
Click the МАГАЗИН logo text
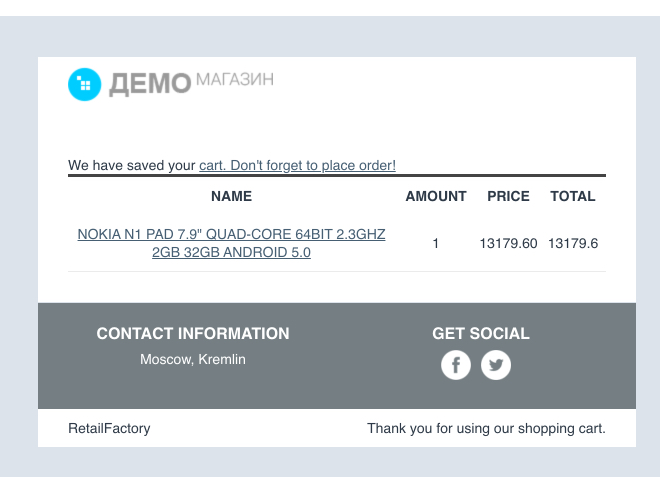(235, 79)
